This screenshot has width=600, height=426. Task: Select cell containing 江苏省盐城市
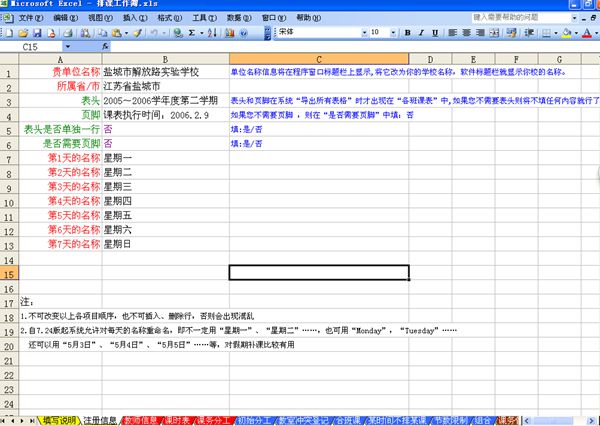tap(166, 86)
